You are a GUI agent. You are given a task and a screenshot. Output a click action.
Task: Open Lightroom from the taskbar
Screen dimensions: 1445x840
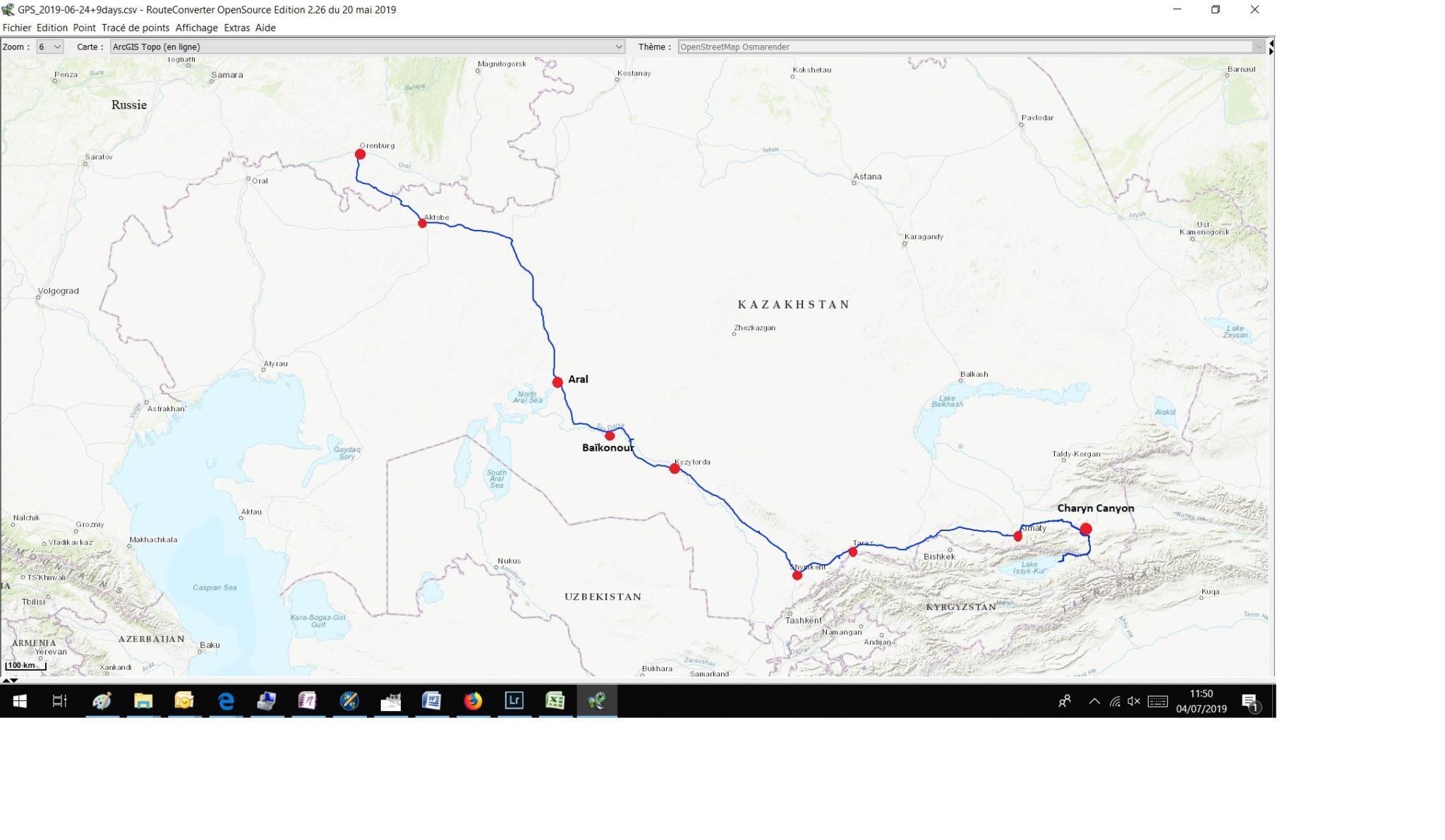pyautogui.click(x=514, y=700)
